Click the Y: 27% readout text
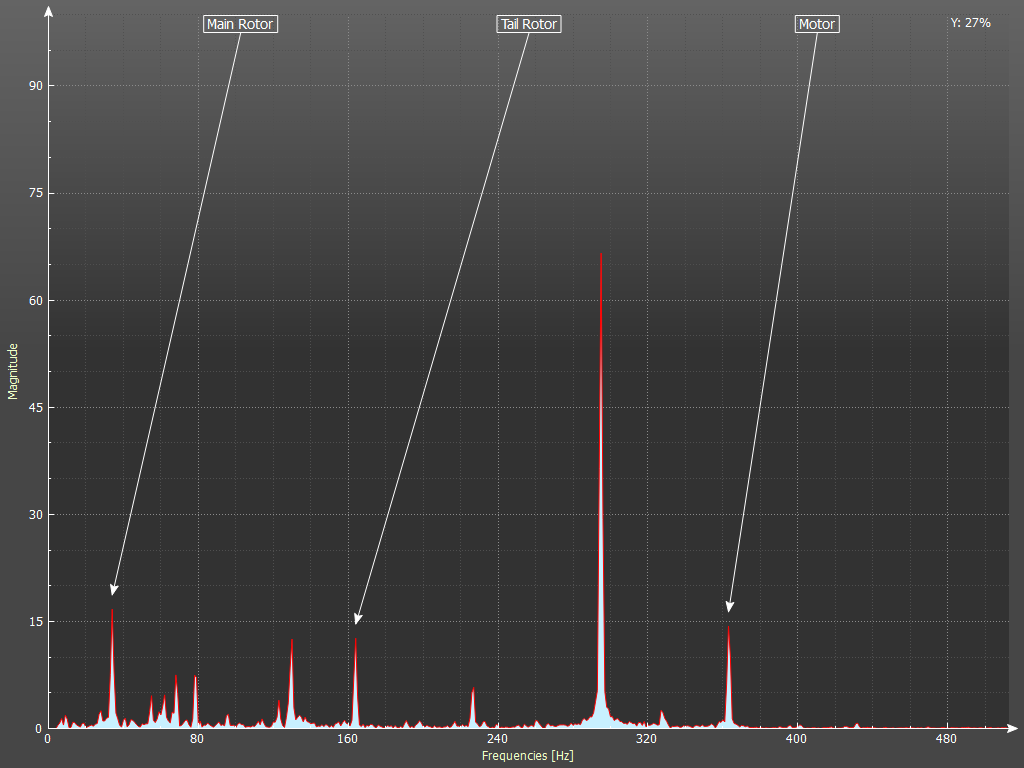 click(970, 22)
